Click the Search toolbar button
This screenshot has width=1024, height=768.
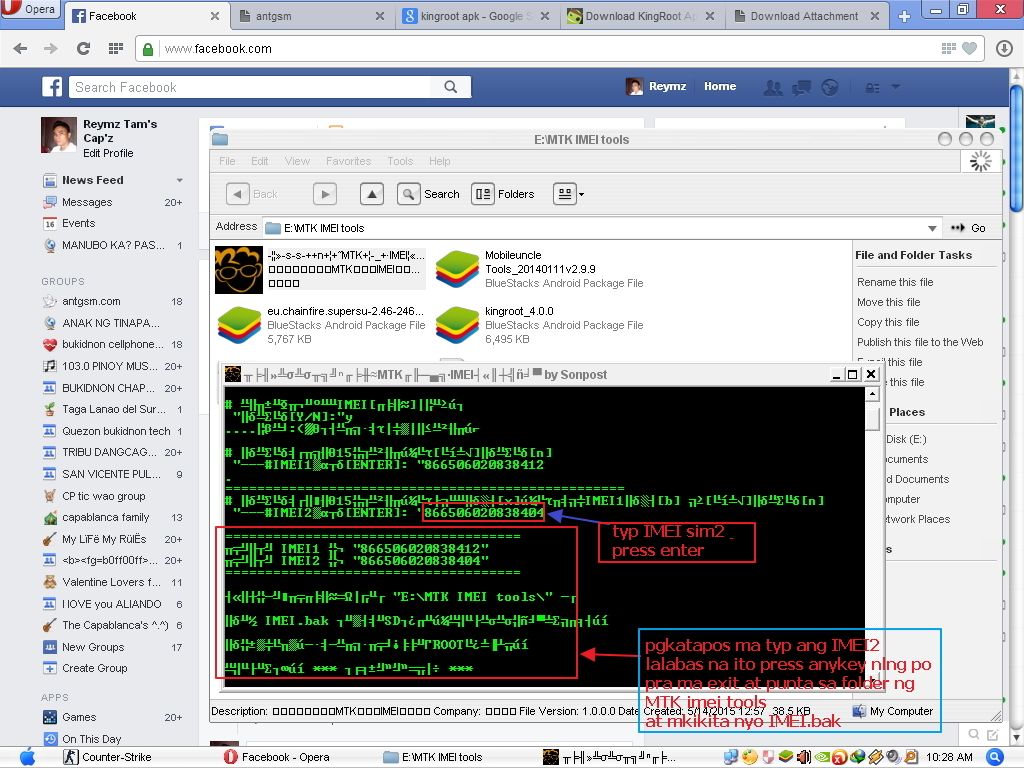[429, 194]
